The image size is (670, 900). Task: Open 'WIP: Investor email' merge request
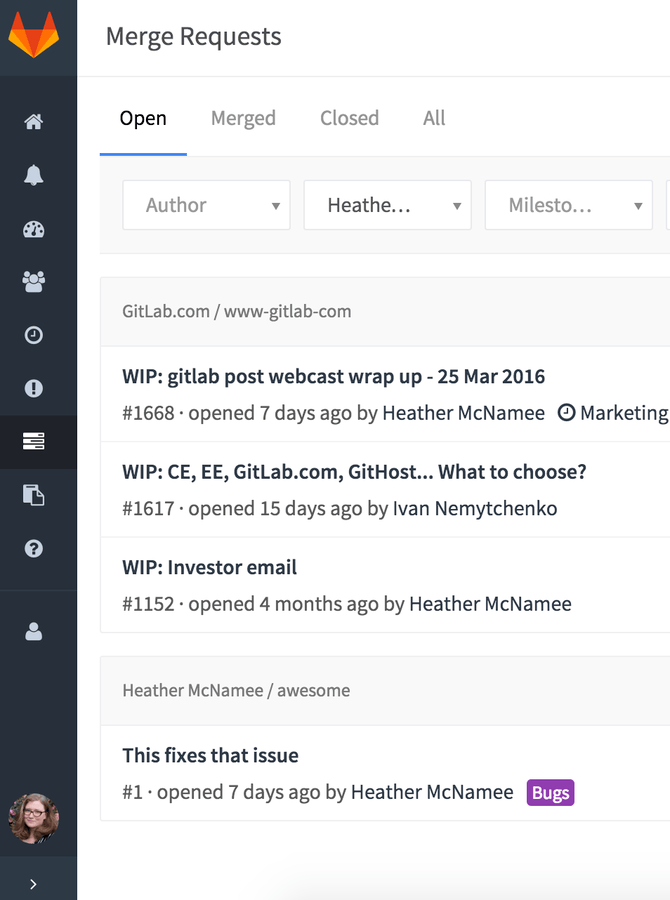coord(210,567)
